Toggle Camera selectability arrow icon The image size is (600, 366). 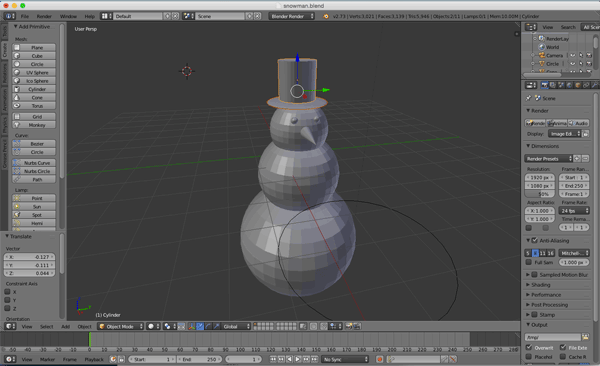click(x=581, y=55)
